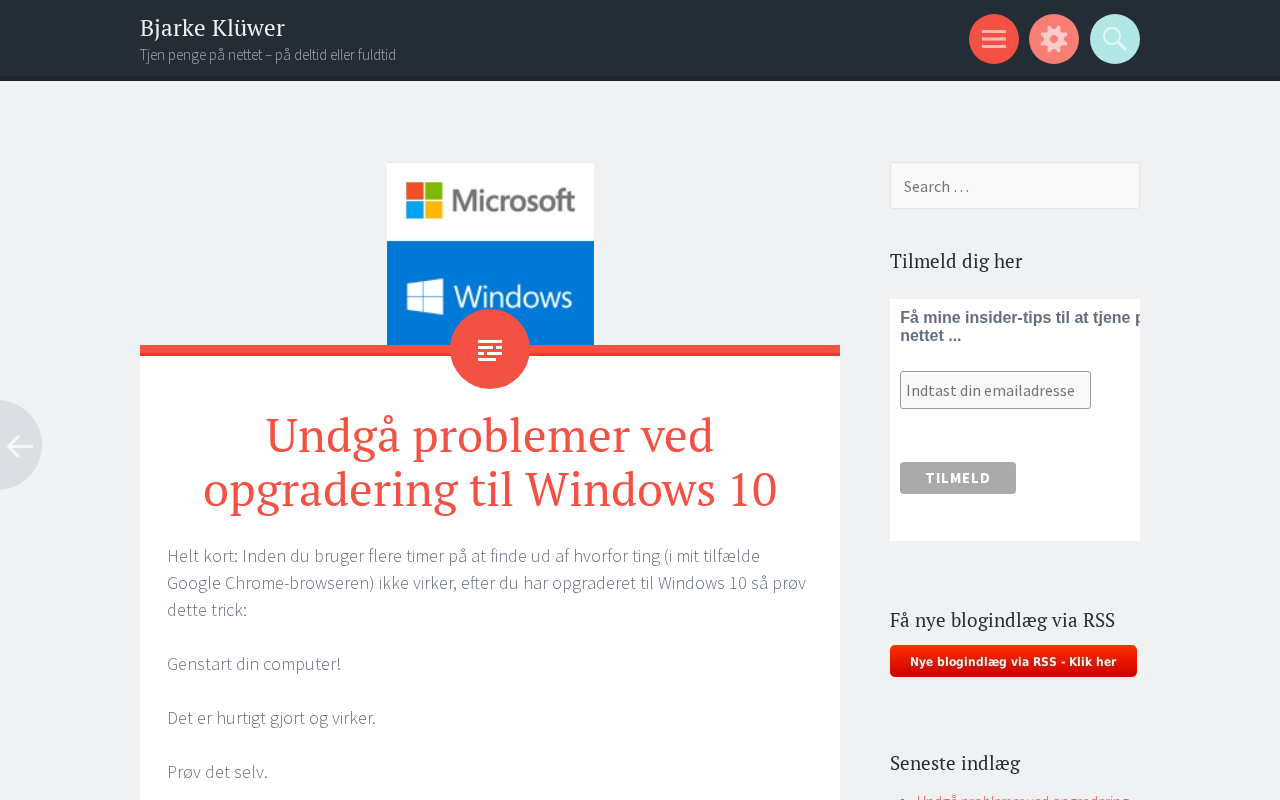Focus the email address input field
1280x800 pixels.
coord(995,390)
